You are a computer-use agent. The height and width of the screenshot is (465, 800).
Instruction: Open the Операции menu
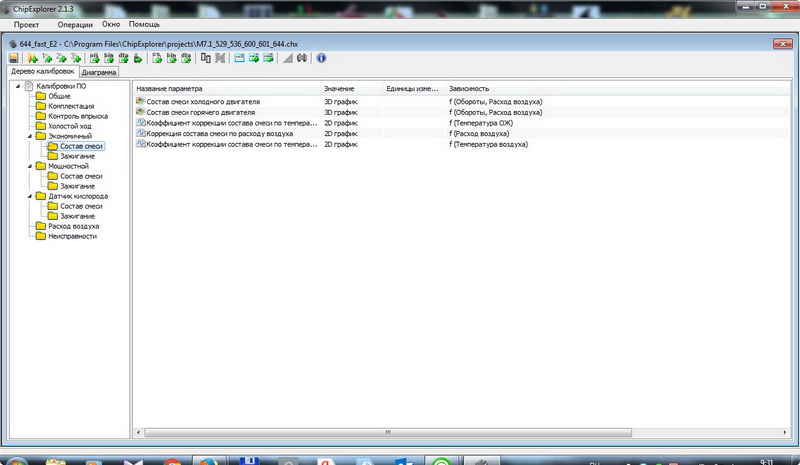tap(75, 24)
